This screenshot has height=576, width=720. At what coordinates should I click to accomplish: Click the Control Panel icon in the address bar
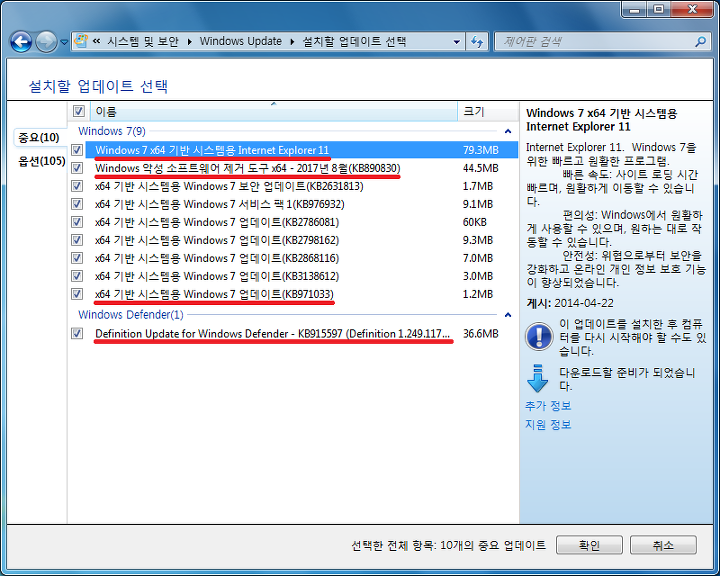(x=81, y=41)
